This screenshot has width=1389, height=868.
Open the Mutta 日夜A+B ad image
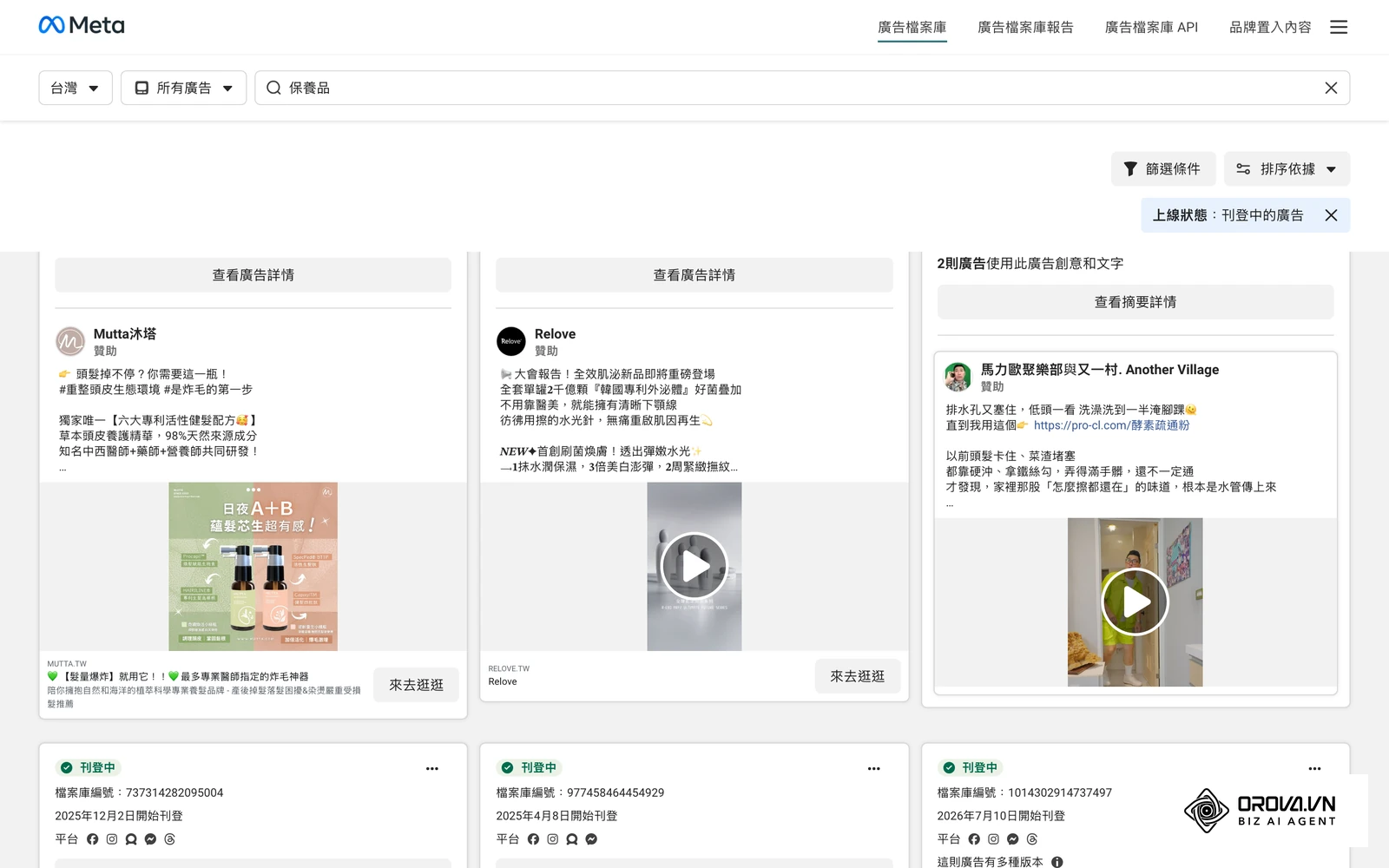coord(253,567)
